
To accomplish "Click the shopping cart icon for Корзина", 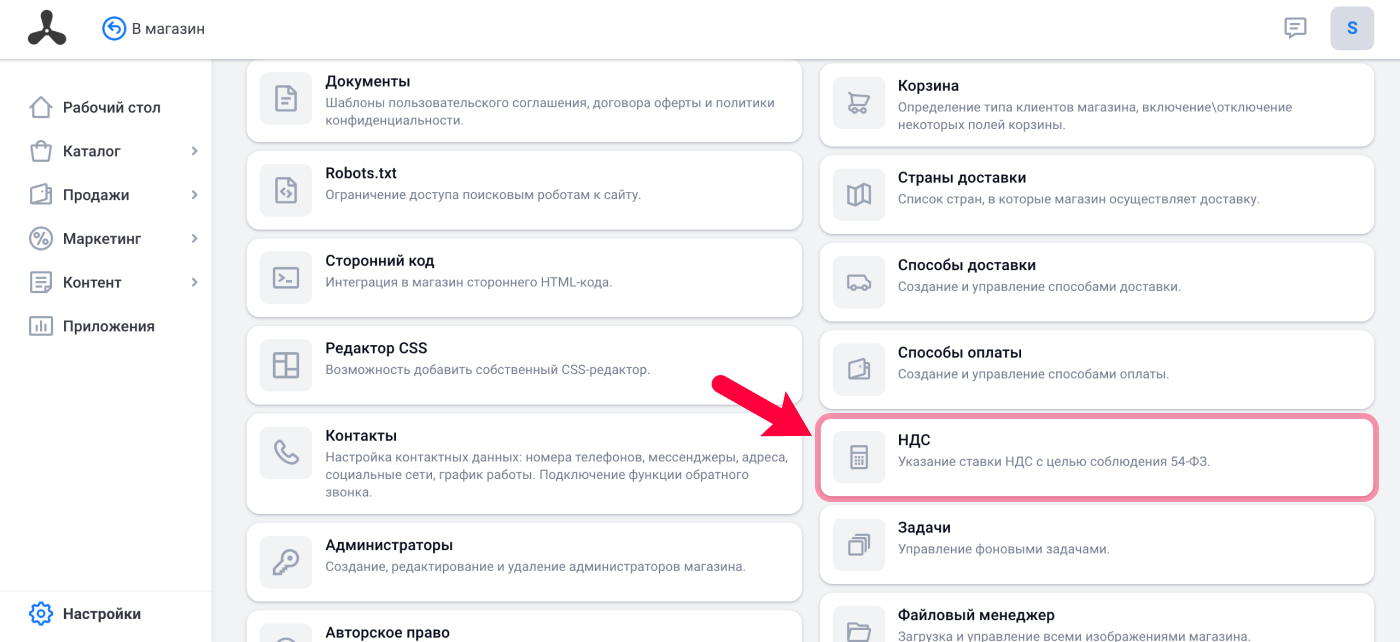I will coord(859,103).
